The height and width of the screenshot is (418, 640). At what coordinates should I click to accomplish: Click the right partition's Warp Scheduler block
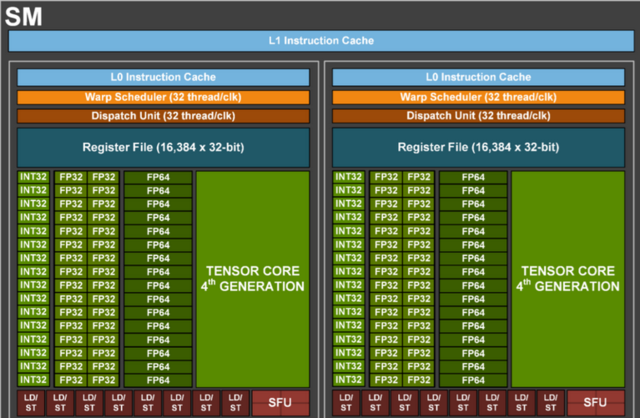478,97
